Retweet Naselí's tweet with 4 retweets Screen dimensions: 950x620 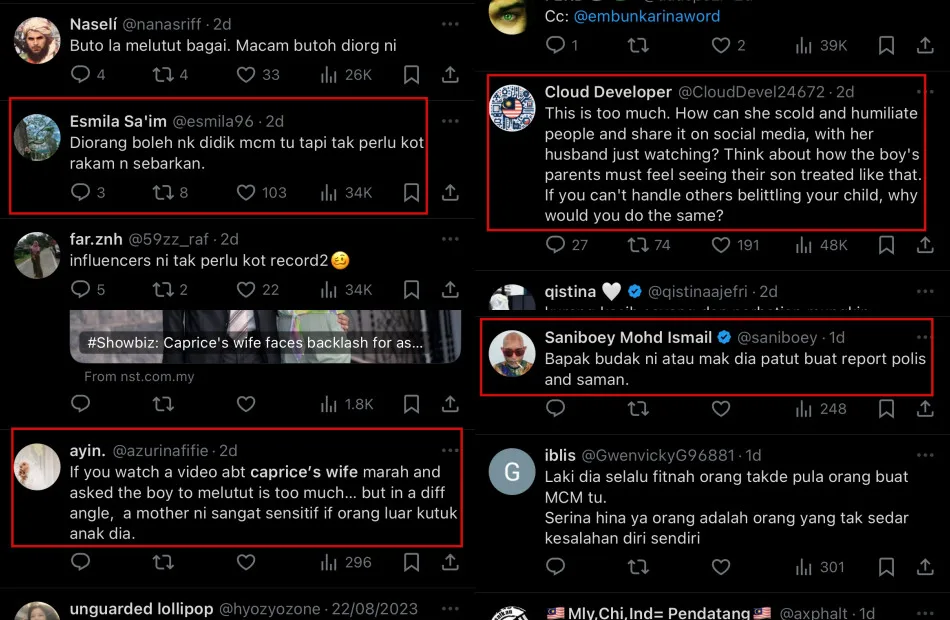tap(163, 75)
